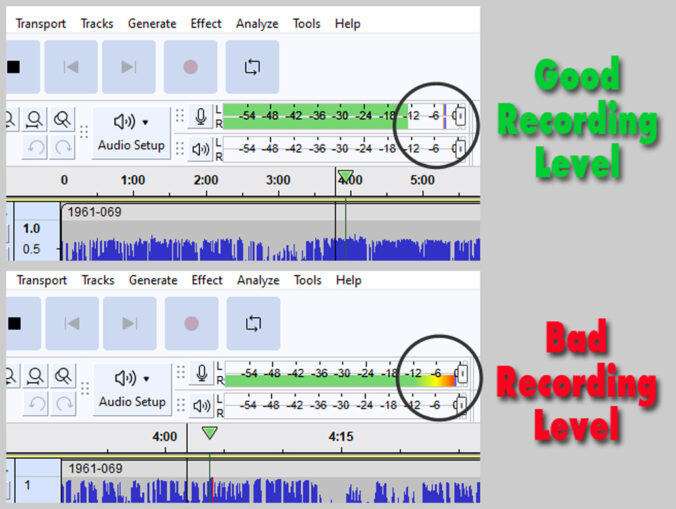Viewport: 676px width, 509px height.
Task: Click the Zoom Toggle icon in the bottom screenshot
Action: pos(63,376)
